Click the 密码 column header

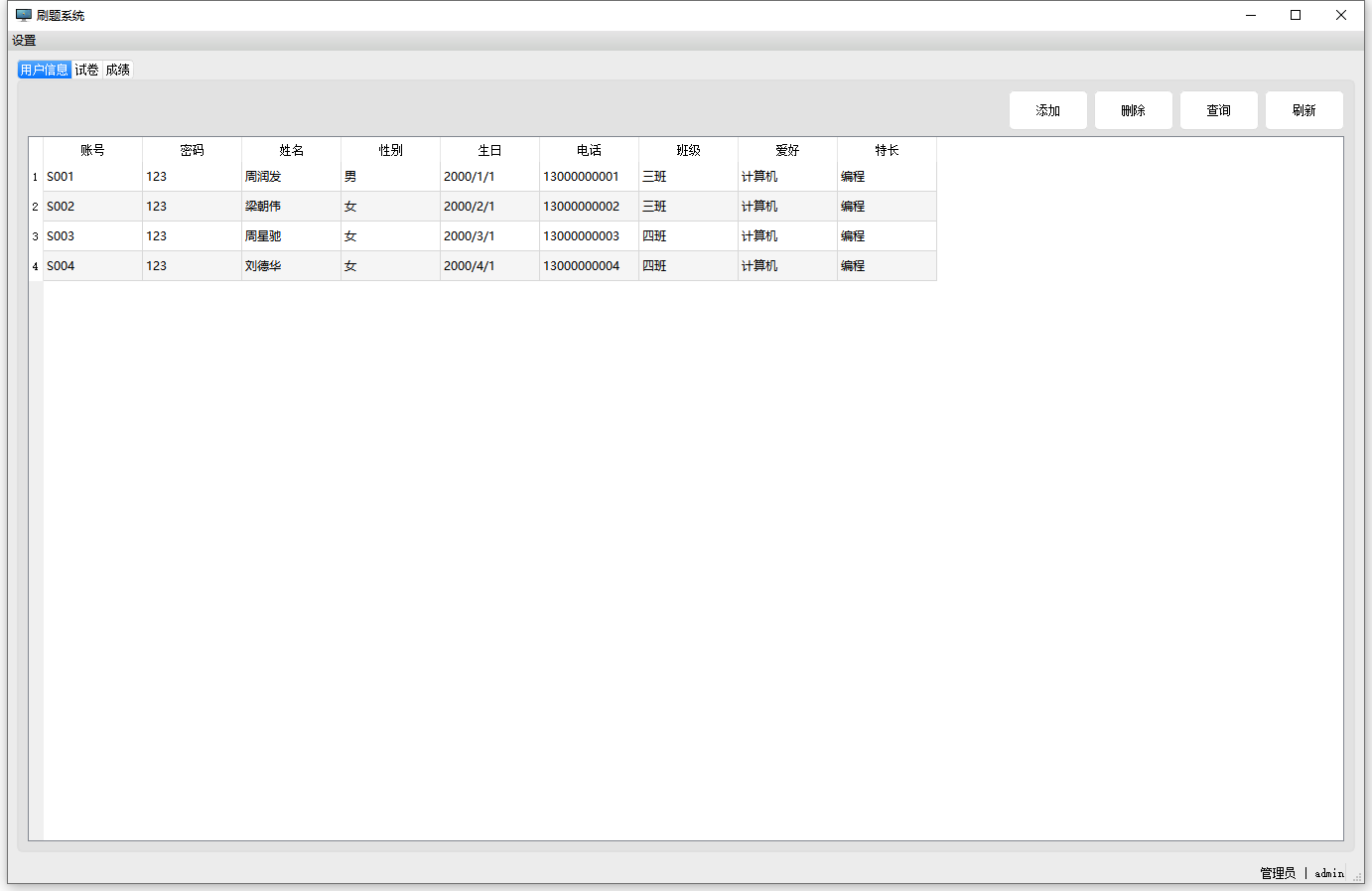pyautogui.click(x=192, y=150)
